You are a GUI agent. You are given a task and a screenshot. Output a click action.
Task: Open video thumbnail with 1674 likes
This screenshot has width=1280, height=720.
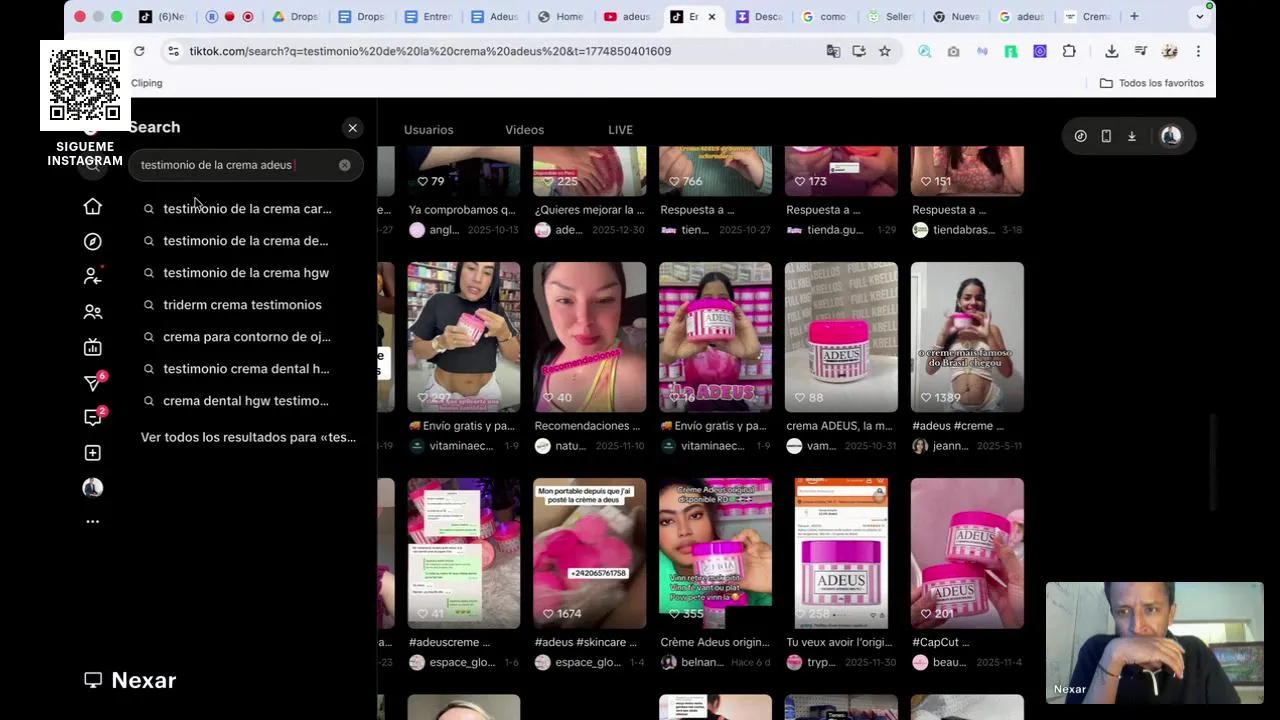[589, 553]
